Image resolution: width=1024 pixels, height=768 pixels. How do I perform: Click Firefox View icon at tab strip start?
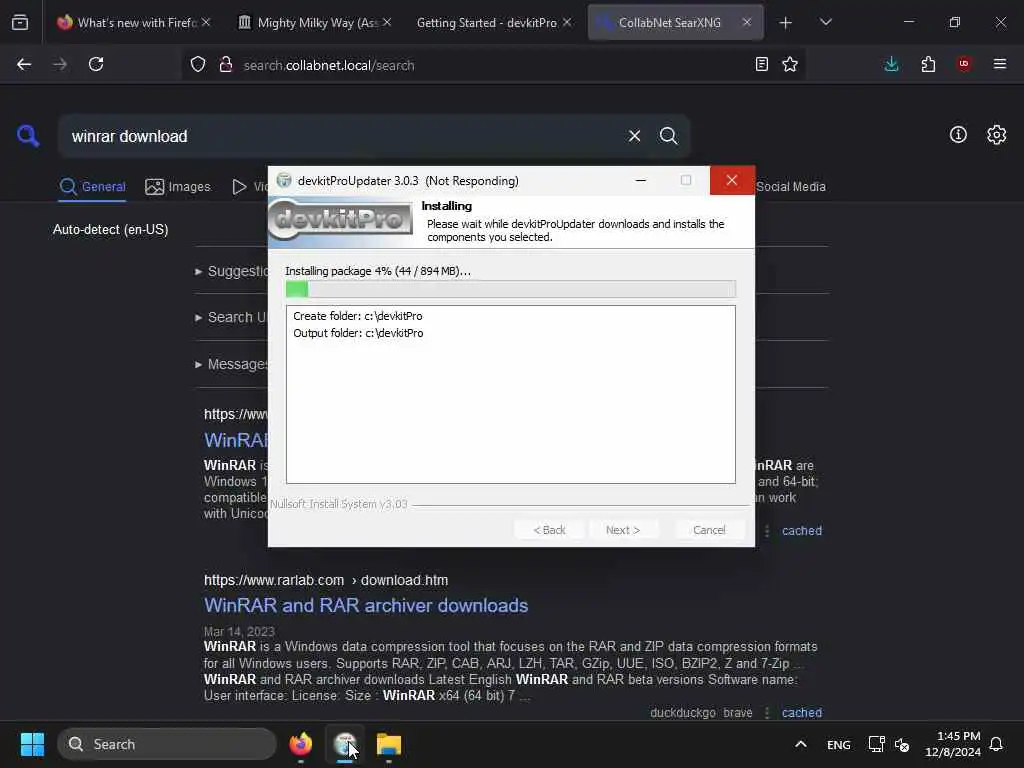(x=20, y=23)
